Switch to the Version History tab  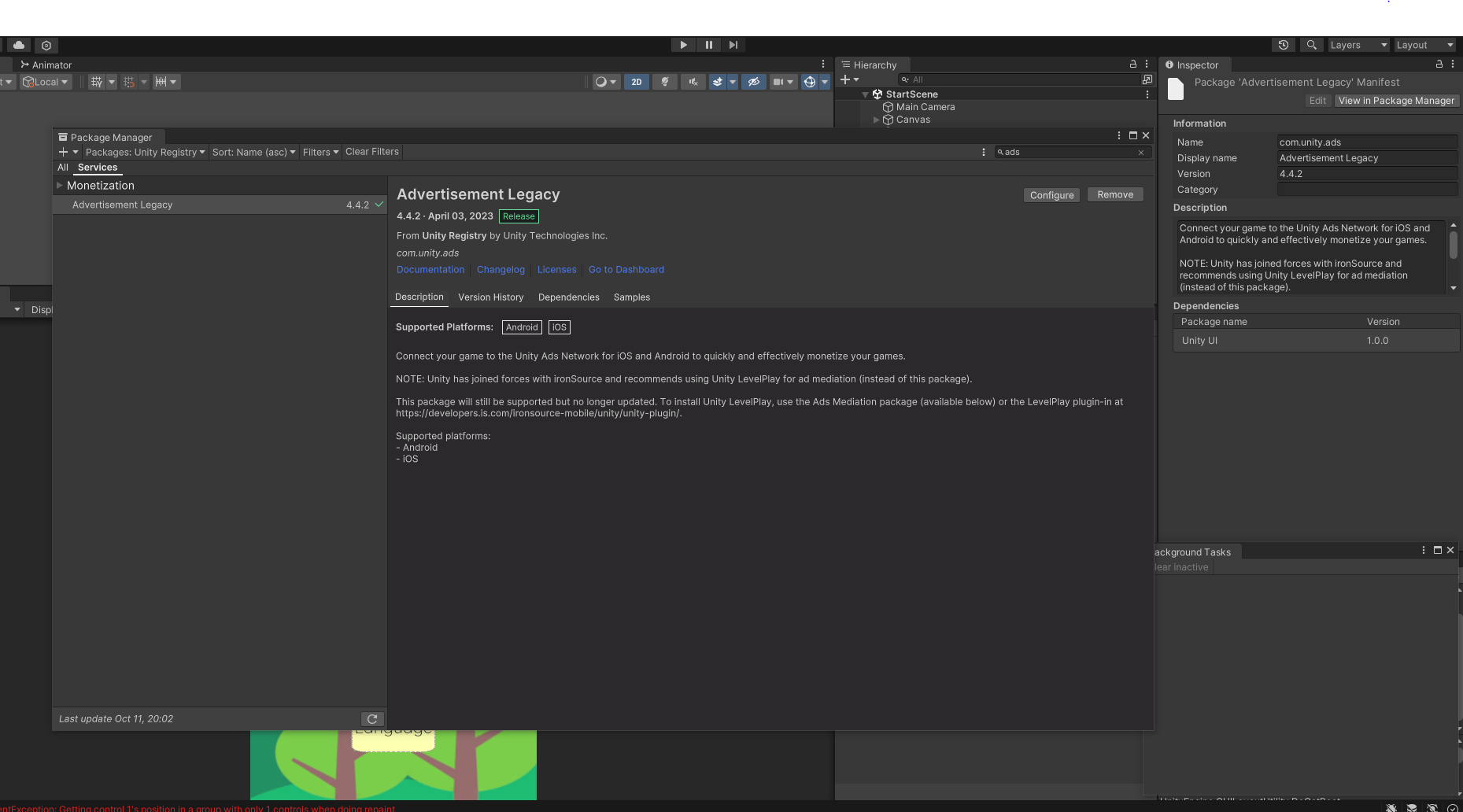click(491, 297)
